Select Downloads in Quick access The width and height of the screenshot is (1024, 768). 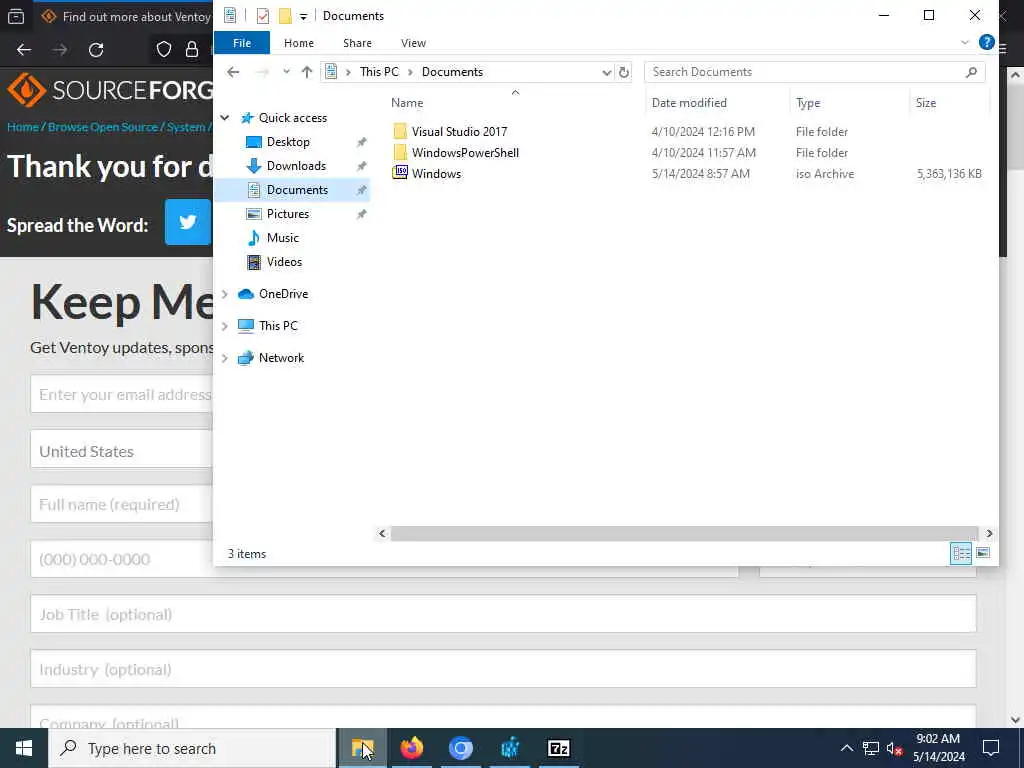pos(296,166)
